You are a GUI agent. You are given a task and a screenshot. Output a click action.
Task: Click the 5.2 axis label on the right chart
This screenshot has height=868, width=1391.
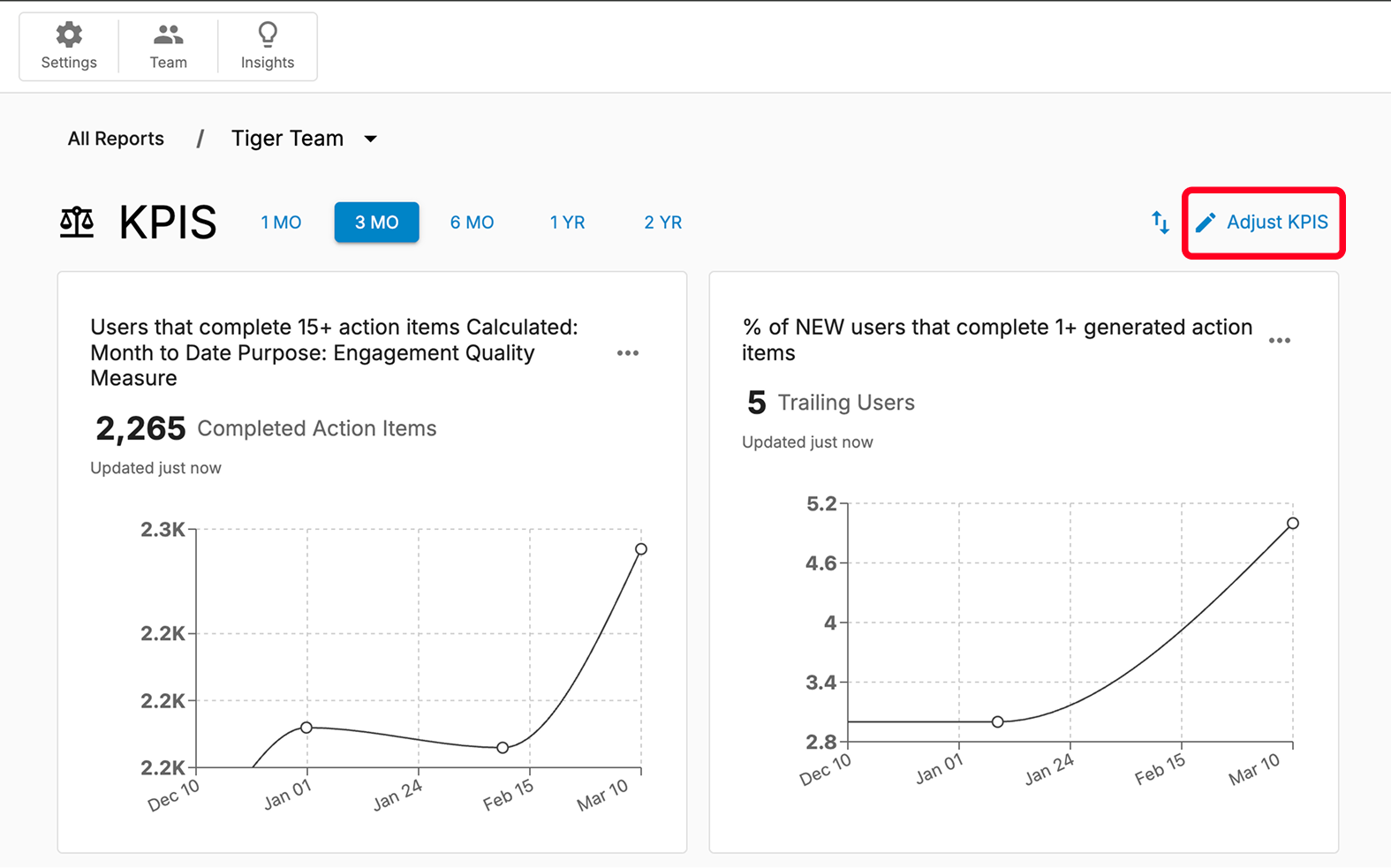(x=821, y=504)
